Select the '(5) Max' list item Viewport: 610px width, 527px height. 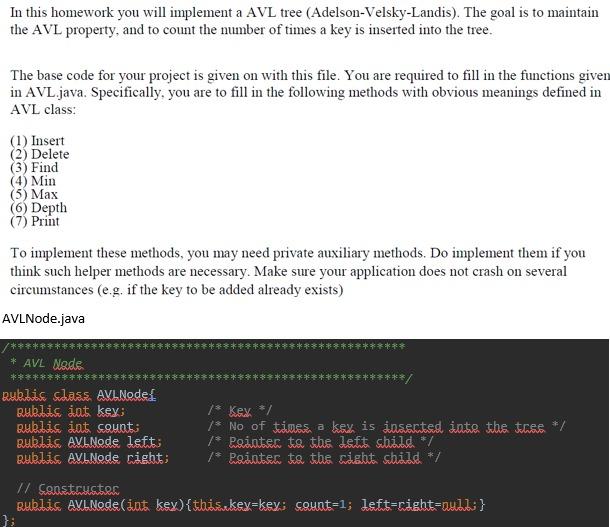tap(34, 194)
